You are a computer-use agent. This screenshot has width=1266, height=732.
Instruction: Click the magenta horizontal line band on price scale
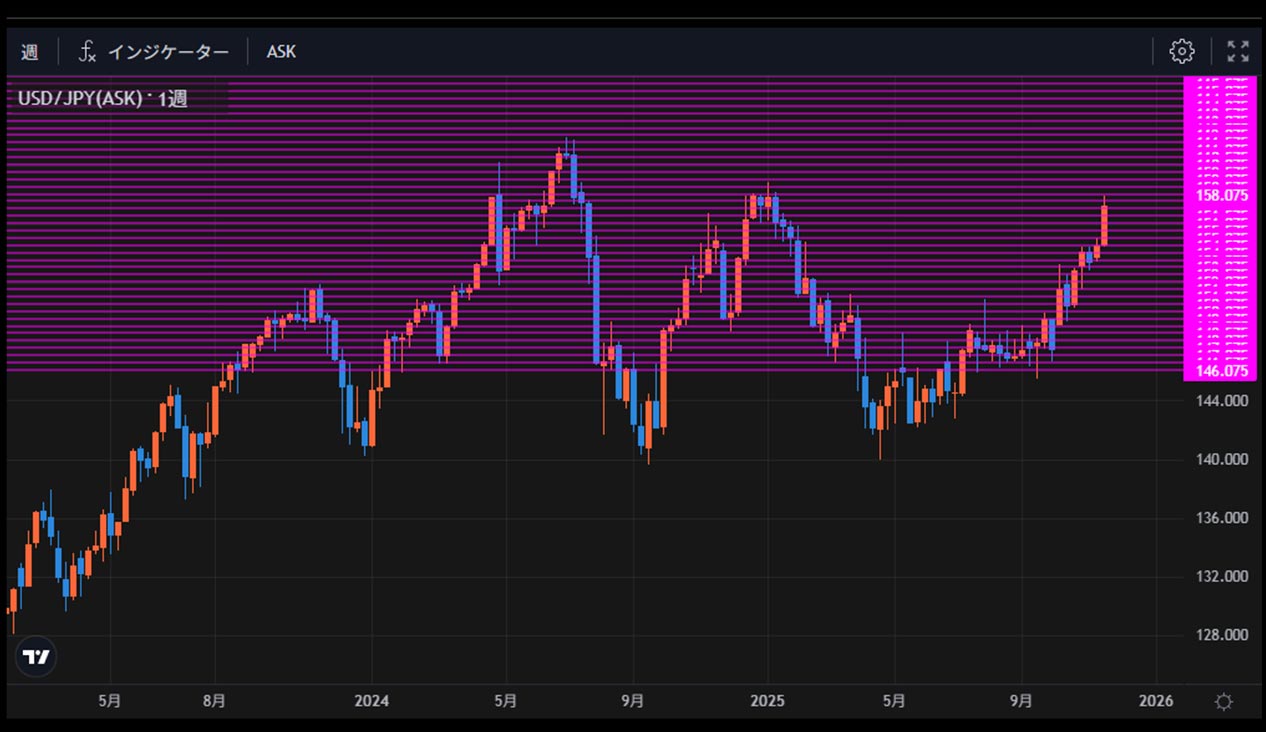pos(1220,280)
